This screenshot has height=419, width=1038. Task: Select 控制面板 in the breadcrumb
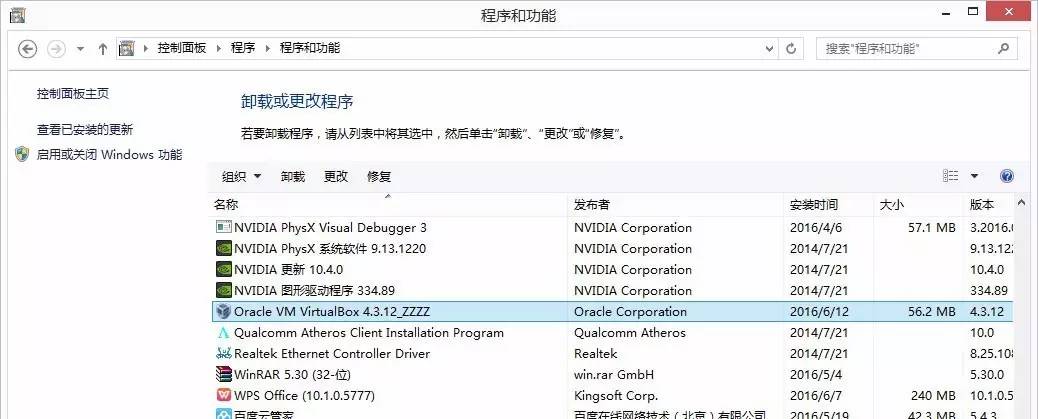pyautogui.click(x=181, y=48)
